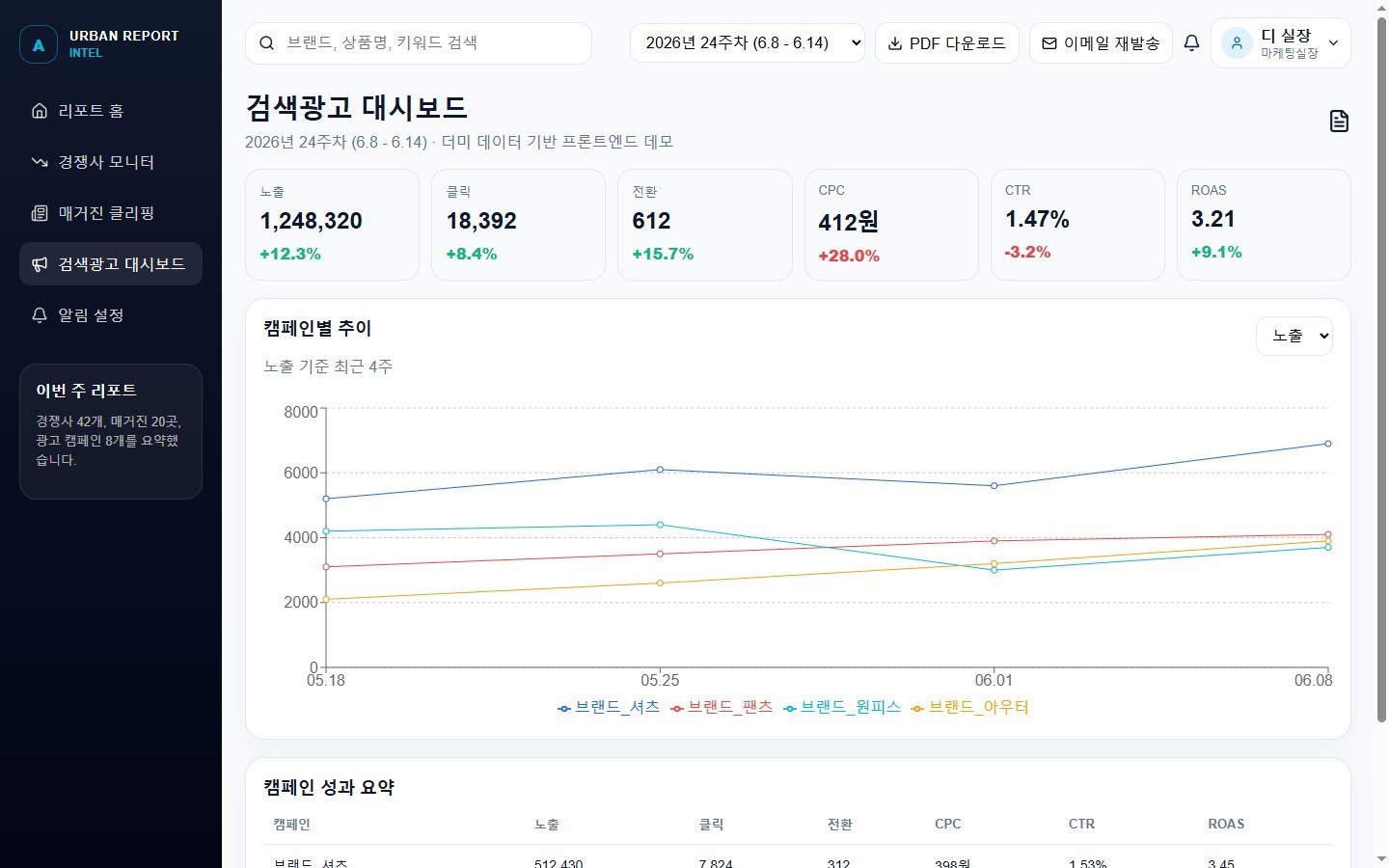Click the 이메일 재발송 button
This screenshot has height=868, width=1389.
tap(1101, 43)
